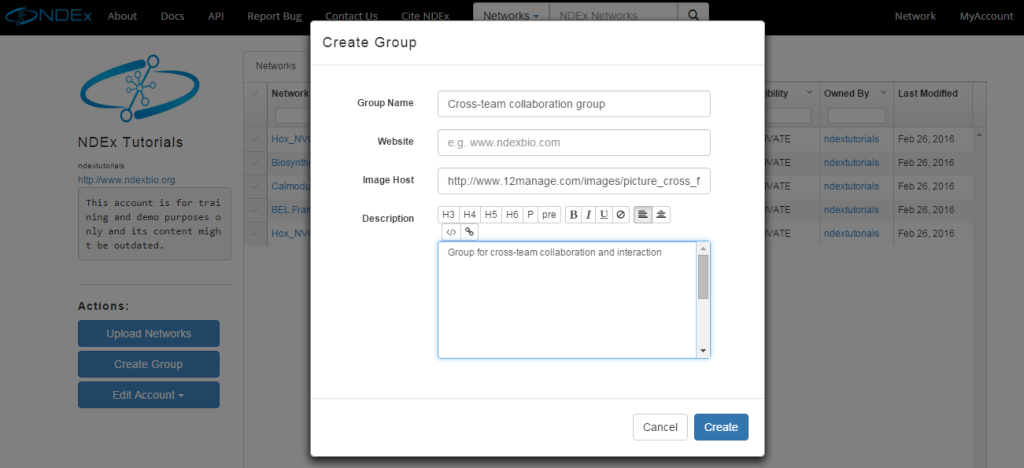Apply H6 heading format in description toolbar

pyautogui.click(x=512, y=215)
